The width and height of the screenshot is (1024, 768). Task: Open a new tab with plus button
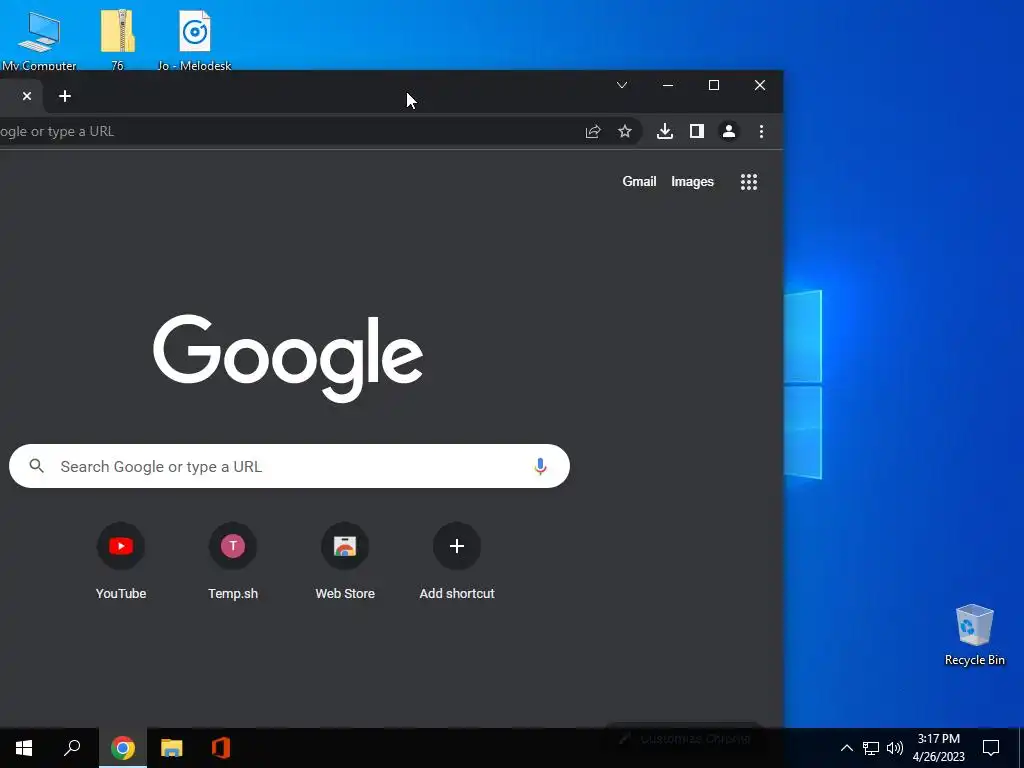coord(65,96)
